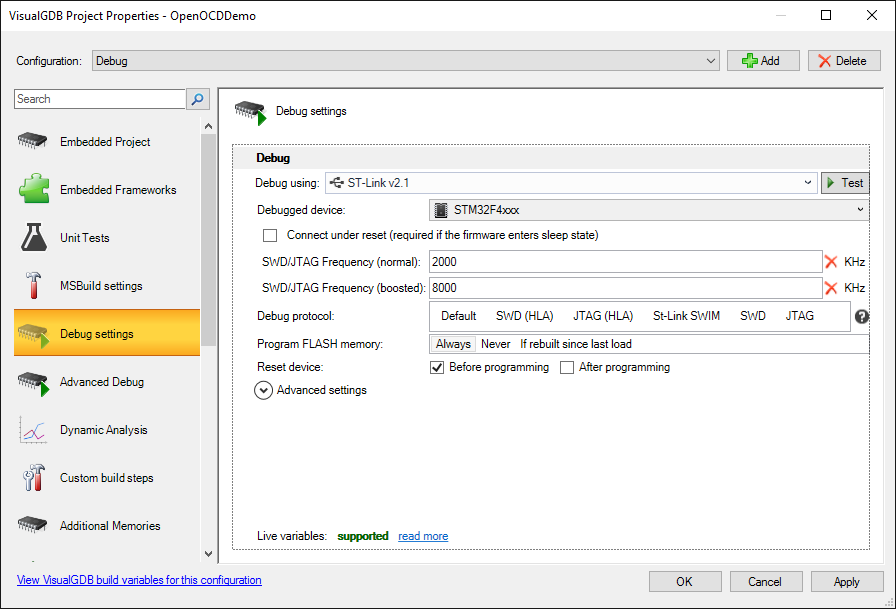Click the normal SWD/JTAG frequency field
The height and width of the screenshot is (609, 896).
626,262
